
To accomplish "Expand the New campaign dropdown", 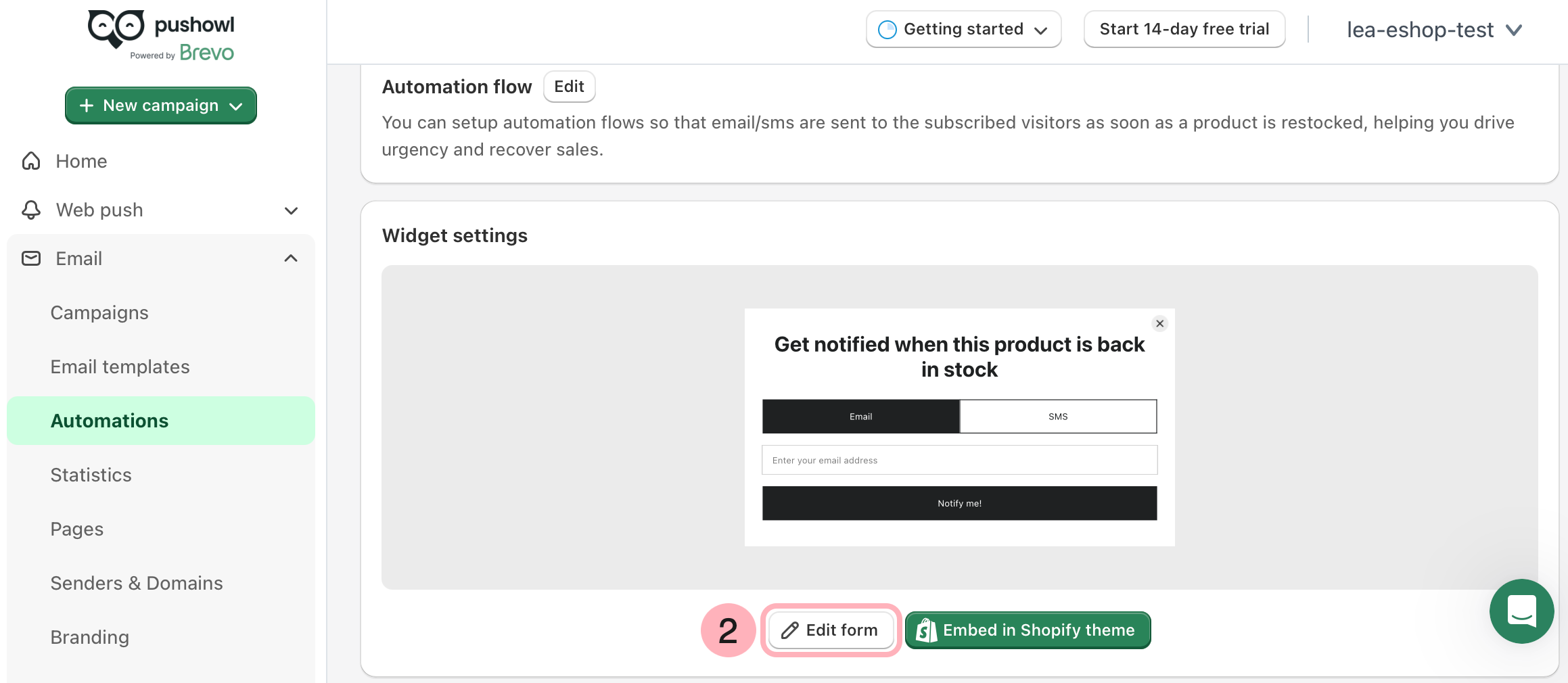I will point(236,105).
